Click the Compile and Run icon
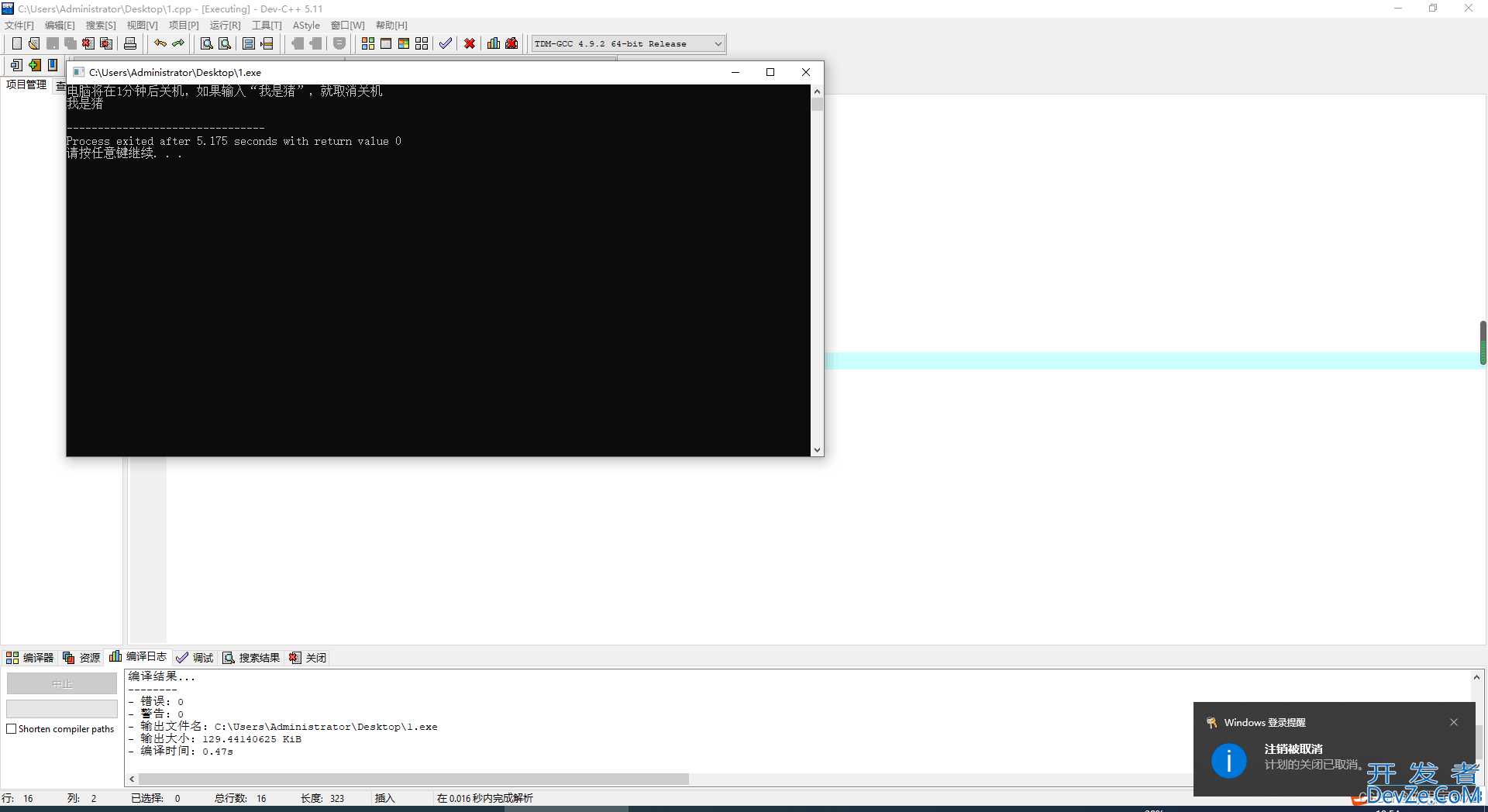Screen dimensions: 1488x812 404,43
